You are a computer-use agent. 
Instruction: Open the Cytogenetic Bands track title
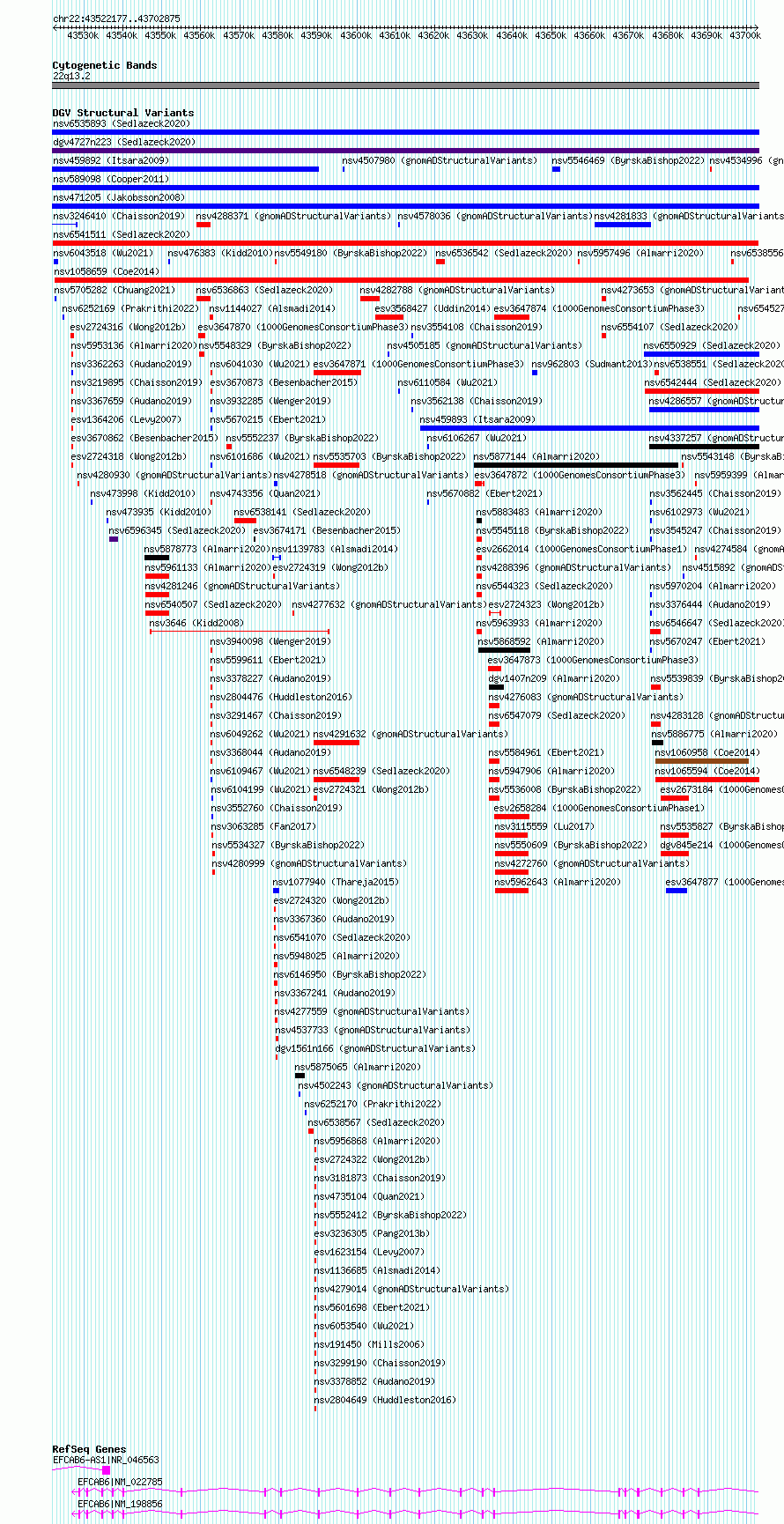(x=104, y=65)
